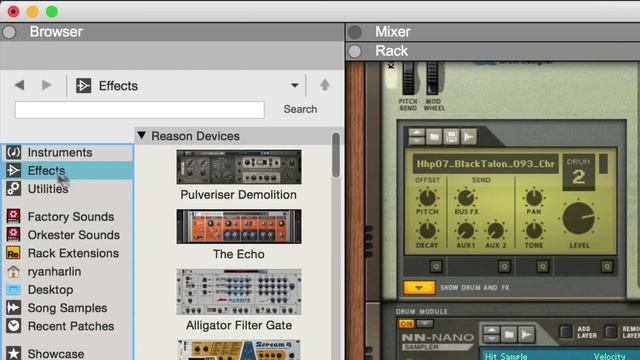Image resolution: width=640 pixels, height=360 pixels.
Task: Toggle the Rack panel circle button
Action: (x=355, y=51)
